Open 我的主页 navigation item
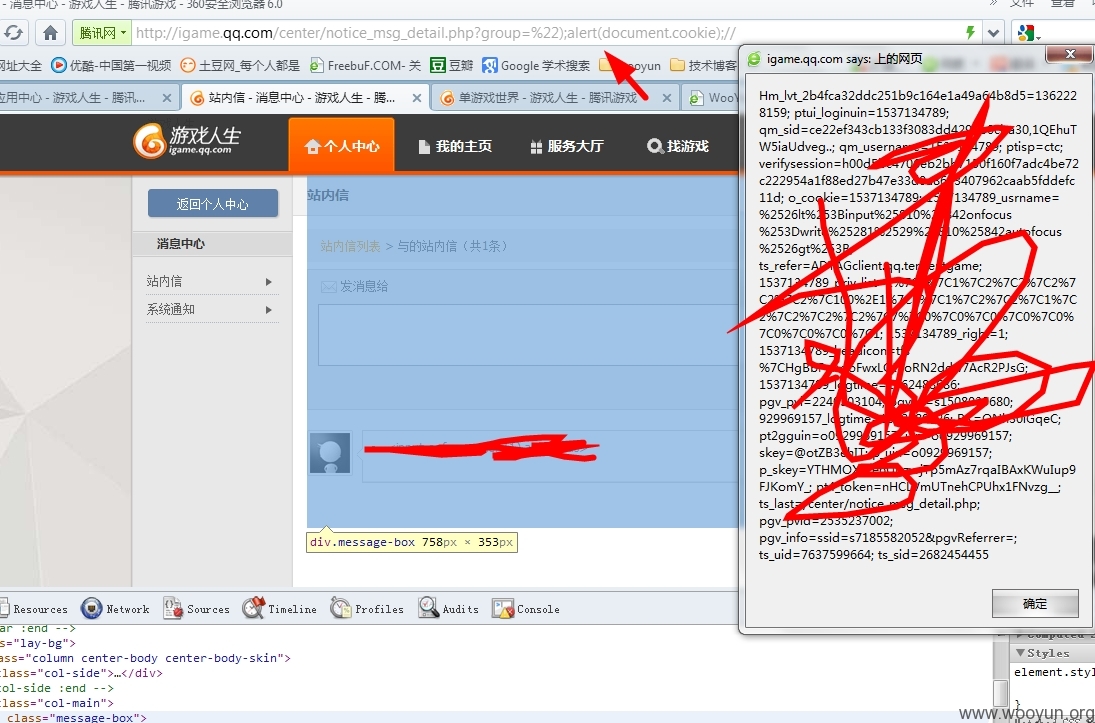This screenshot has height=723, width=1095. click(x=455, y=146)
